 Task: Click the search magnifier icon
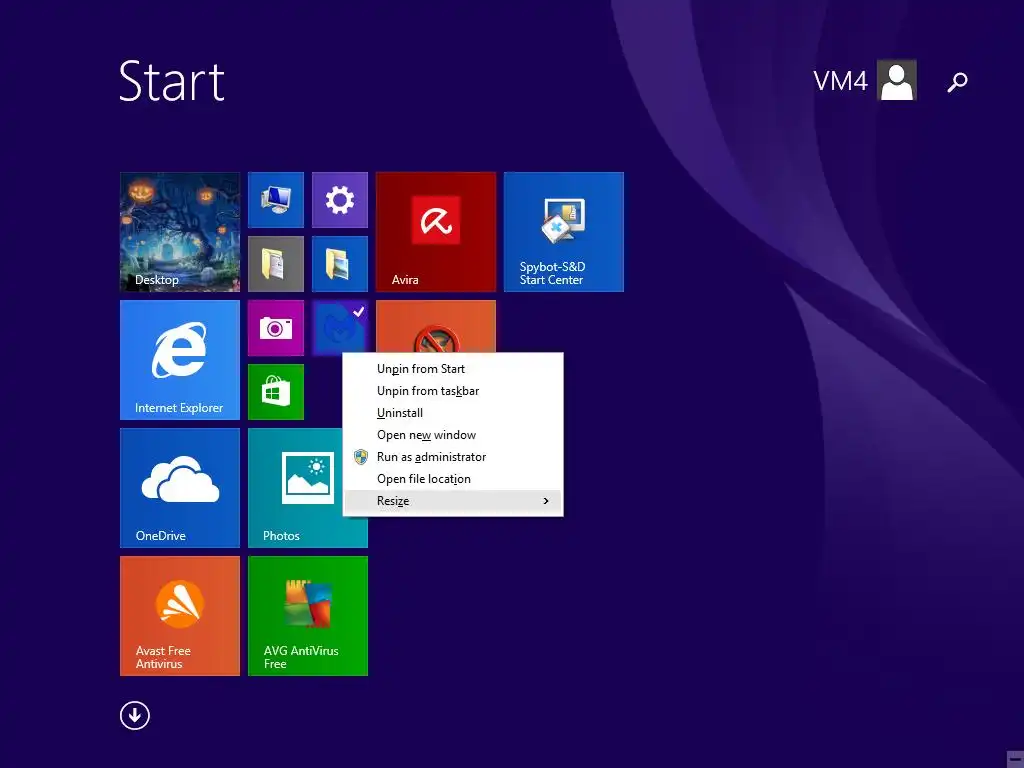click(957, 82)
